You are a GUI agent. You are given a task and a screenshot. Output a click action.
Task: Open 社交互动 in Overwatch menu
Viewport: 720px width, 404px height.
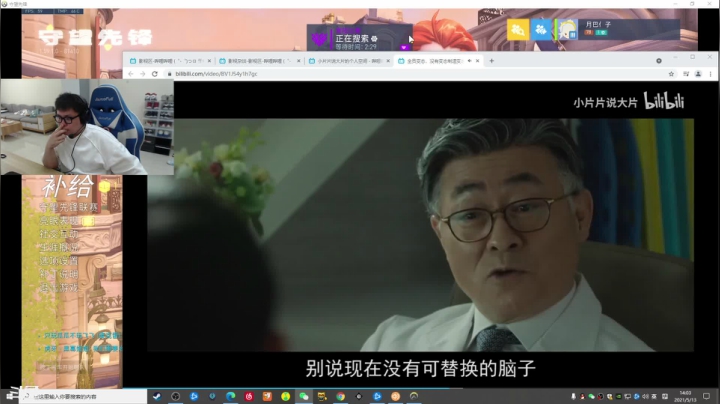pos(59,234)
